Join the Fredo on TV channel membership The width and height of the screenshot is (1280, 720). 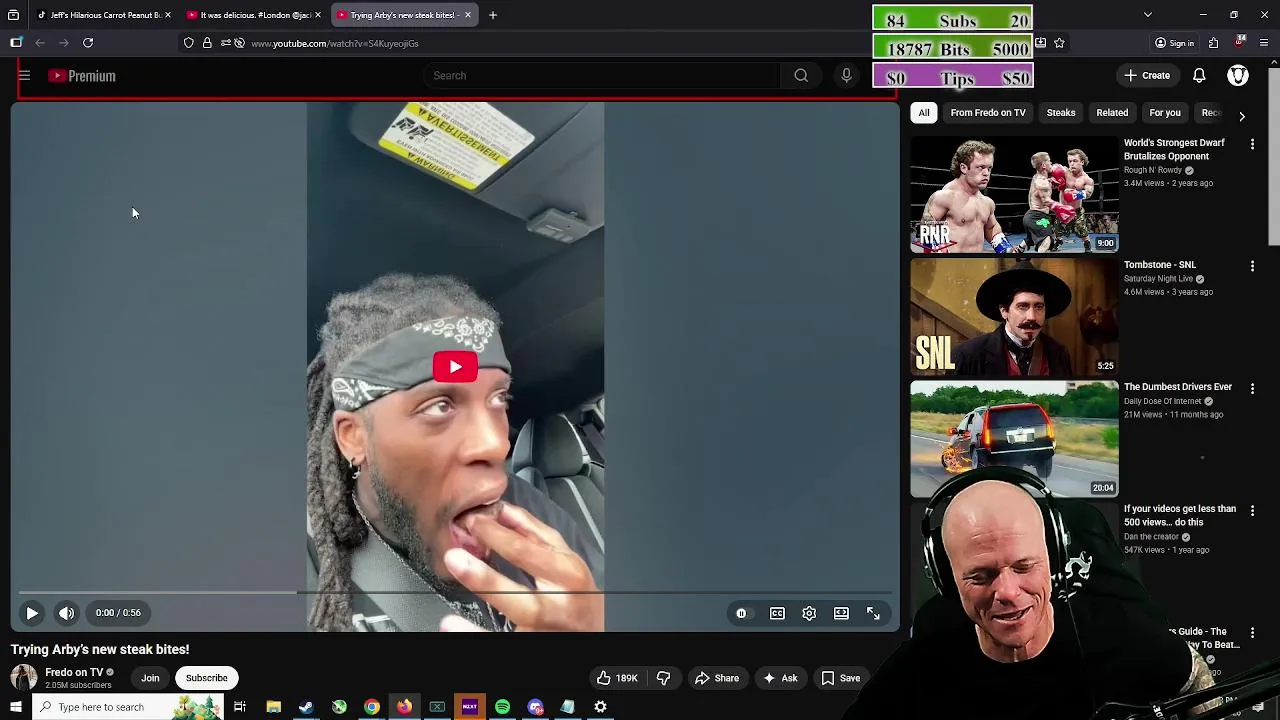pos(150,678)
